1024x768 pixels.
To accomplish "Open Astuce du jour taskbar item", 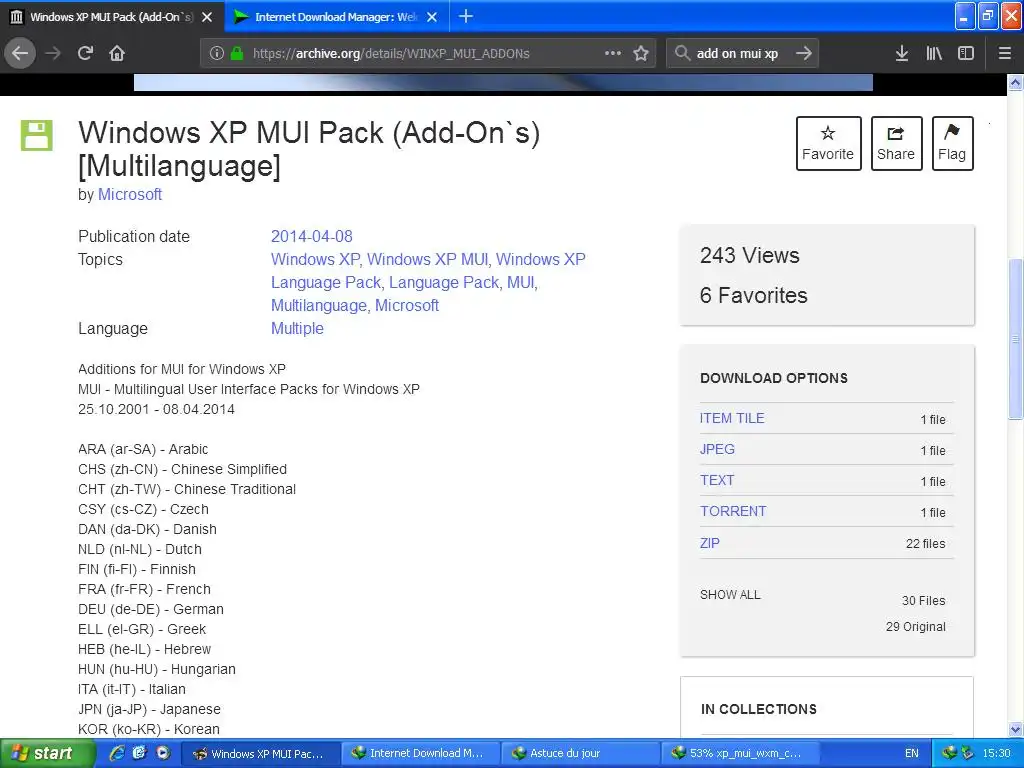I will point(580,754).
